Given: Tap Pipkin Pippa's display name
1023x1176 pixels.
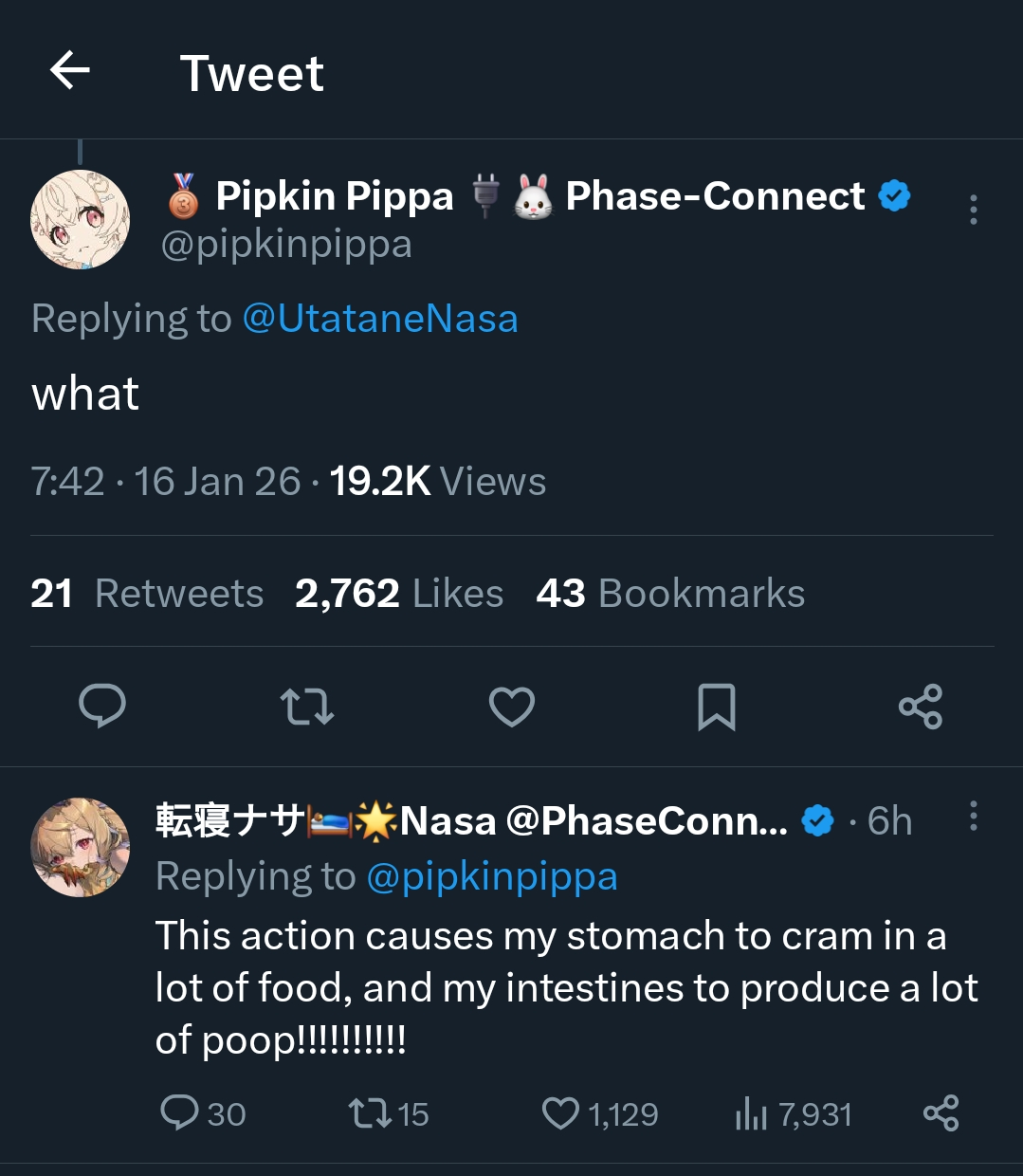Looking at the screenshot, I should (x=335, y=196).
